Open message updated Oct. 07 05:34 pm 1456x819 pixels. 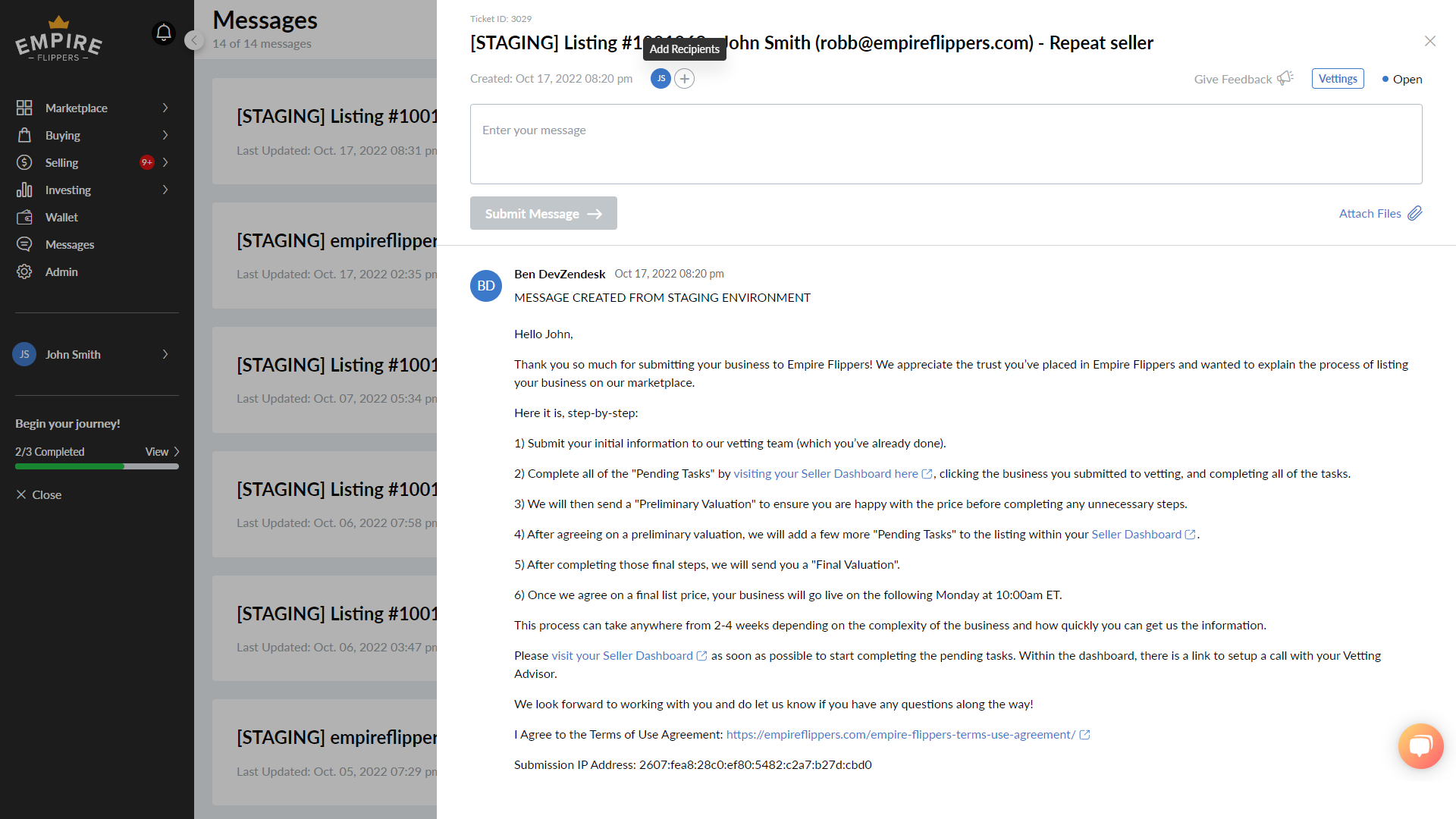tap(325, 380)
